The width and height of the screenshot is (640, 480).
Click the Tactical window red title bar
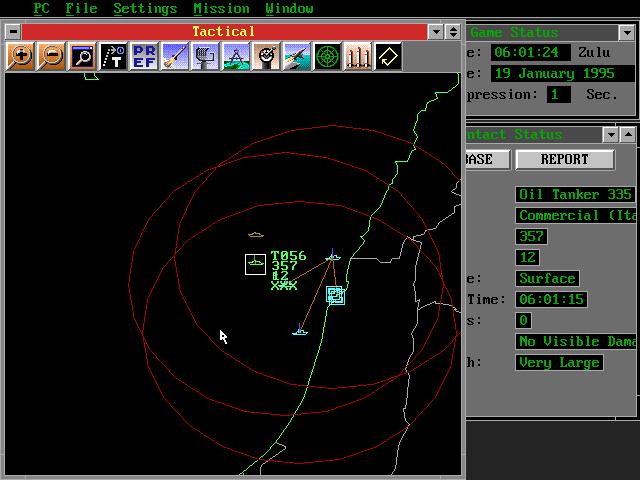(x=224, y=31)
